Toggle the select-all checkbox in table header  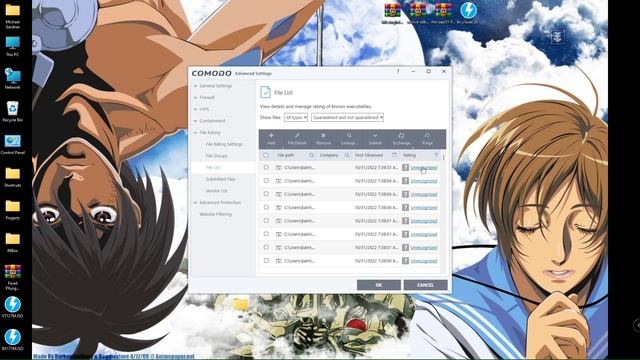pyautogui.click(x=266, y=155)
